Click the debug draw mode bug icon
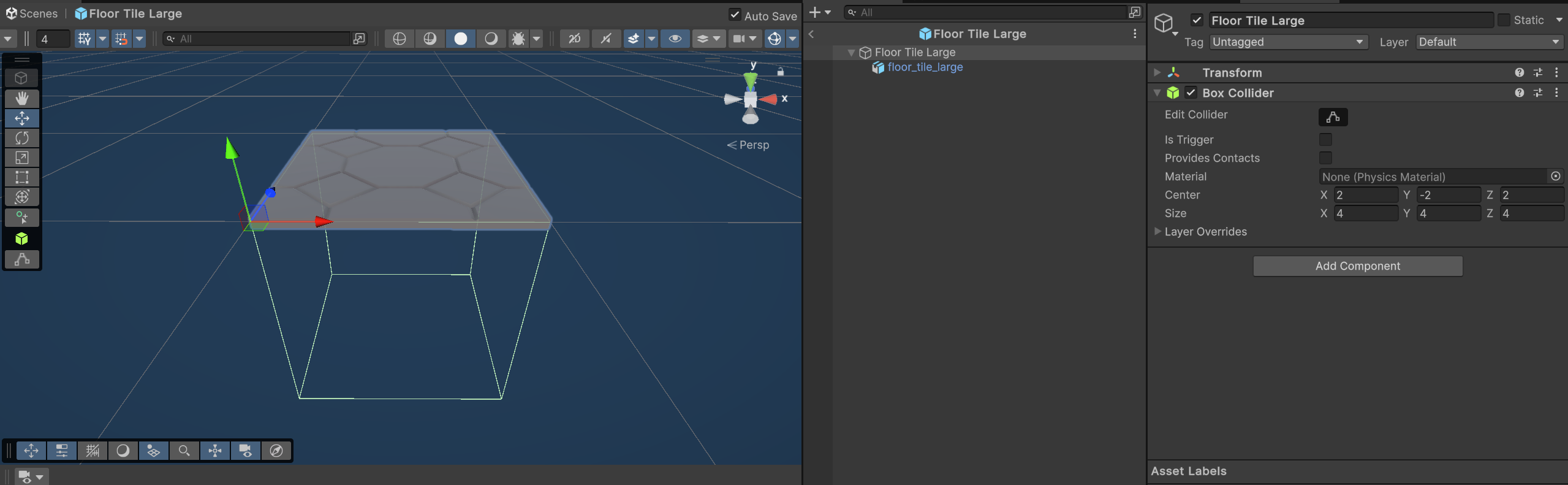This screenshot has width=1568, height=485. point(518,39)
